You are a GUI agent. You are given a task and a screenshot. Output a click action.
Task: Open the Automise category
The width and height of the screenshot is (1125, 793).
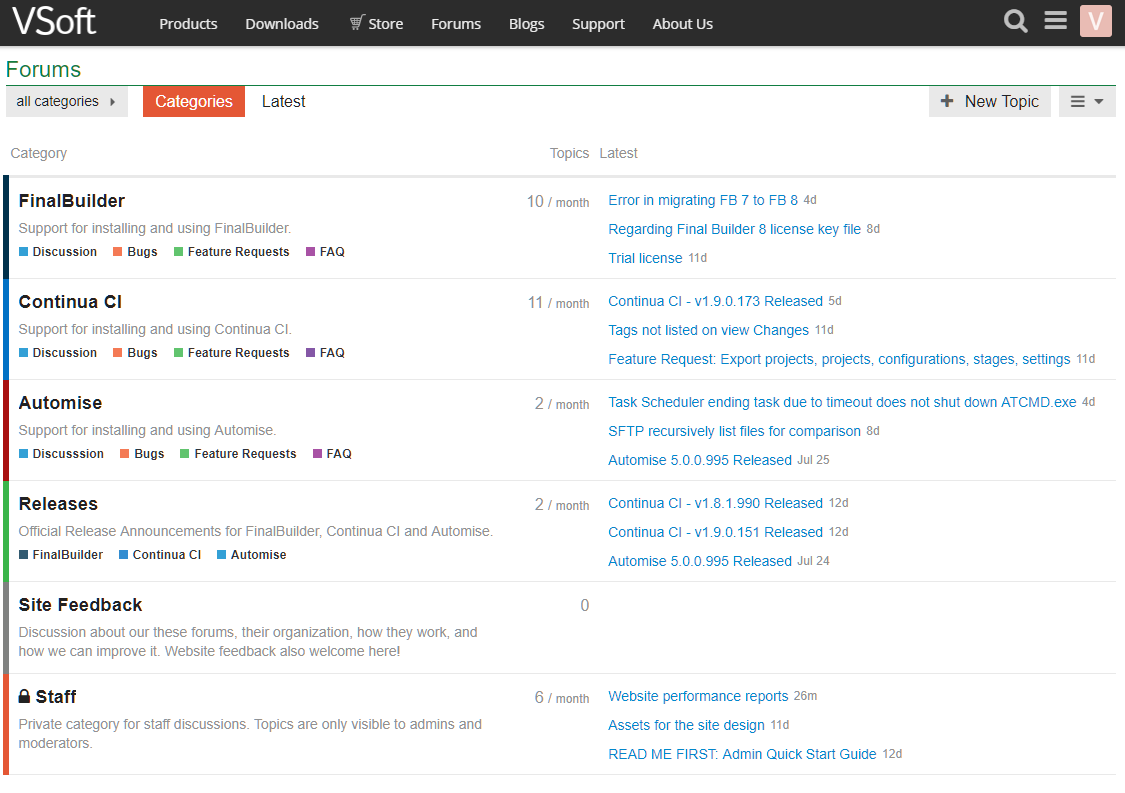click(60, 403)
